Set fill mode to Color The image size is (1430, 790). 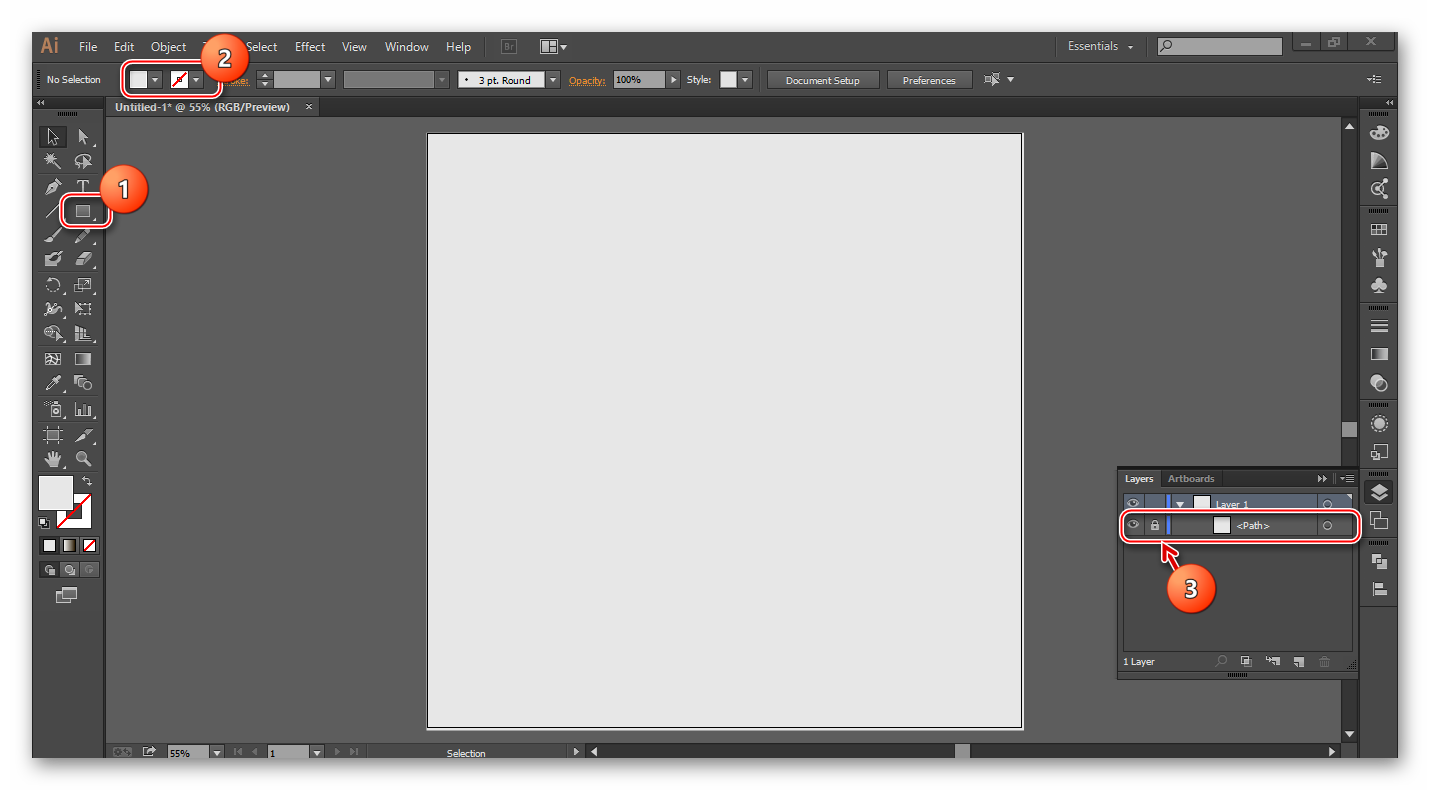point(49,545)
